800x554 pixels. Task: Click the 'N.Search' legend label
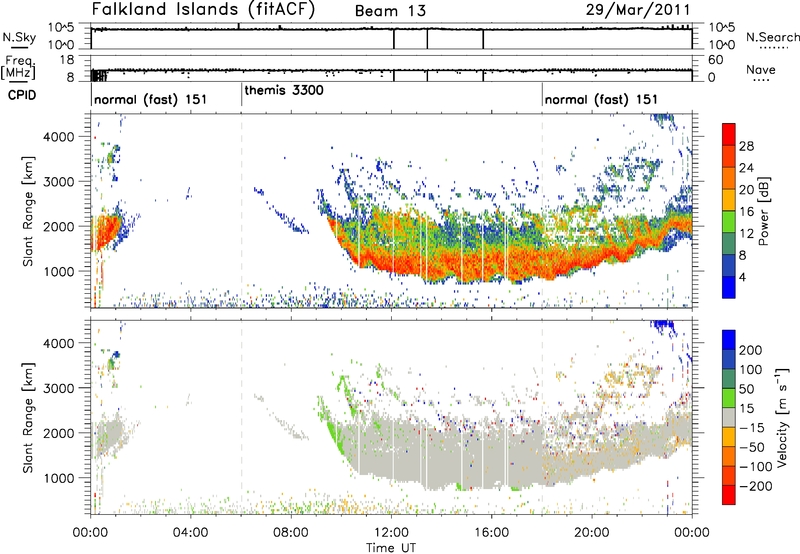pos(772,37)
